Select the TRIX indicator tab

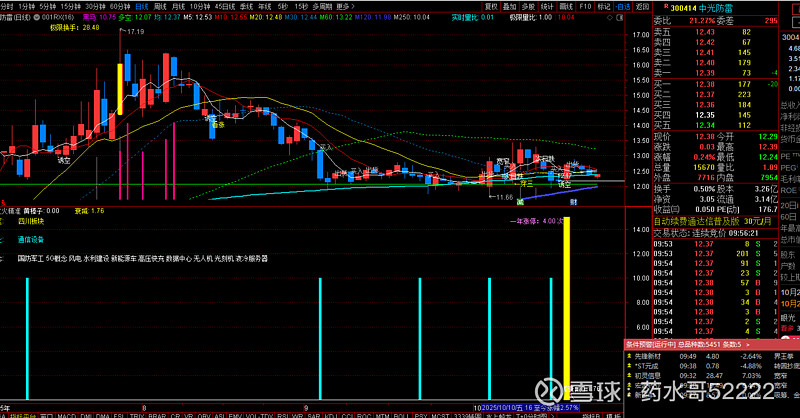pos(137,415)
